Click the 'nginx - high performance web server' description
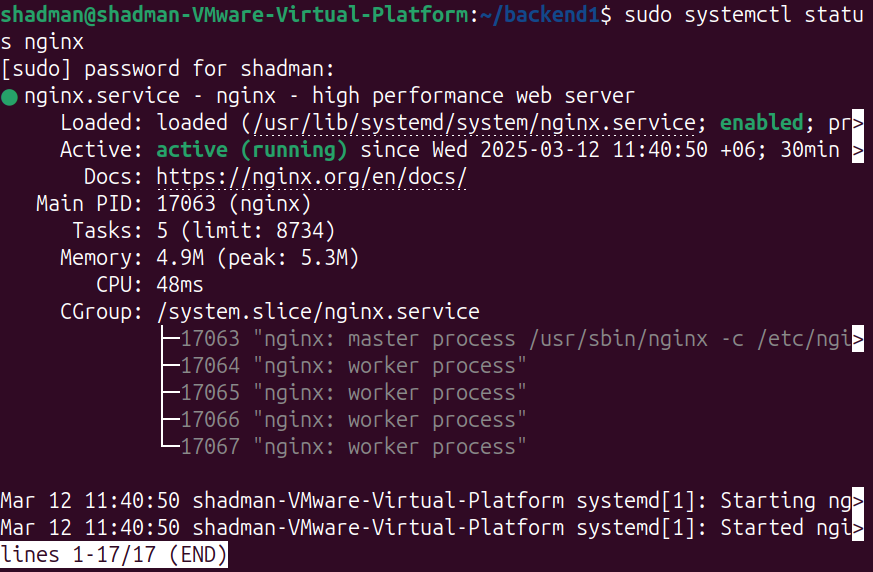The image size is (873, 572). click(425, 96)
